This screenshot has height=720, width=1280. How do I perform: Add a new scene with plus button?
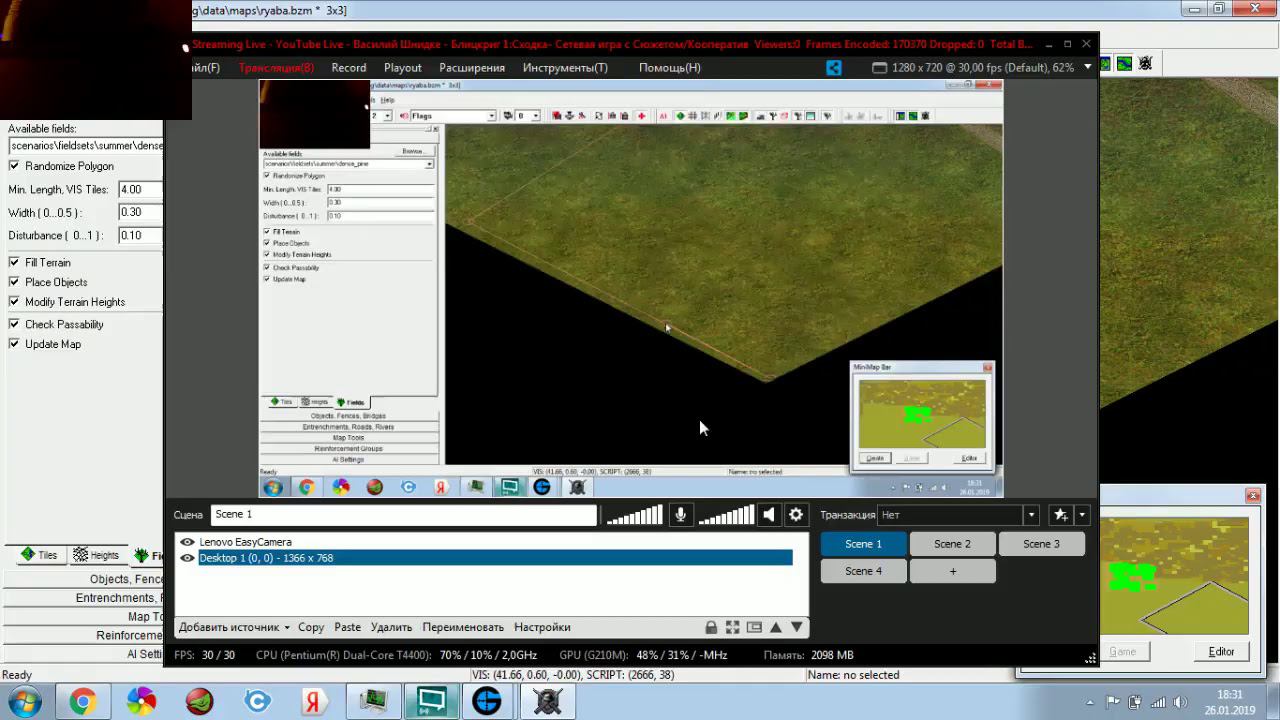pyautogui.click(x=952, y=571)
